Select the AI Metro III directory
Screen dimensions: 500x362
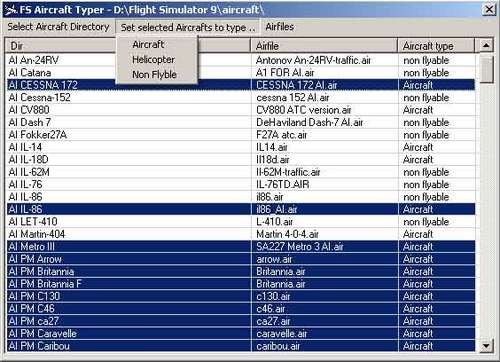pyautogui.click(x=31, y=247)
